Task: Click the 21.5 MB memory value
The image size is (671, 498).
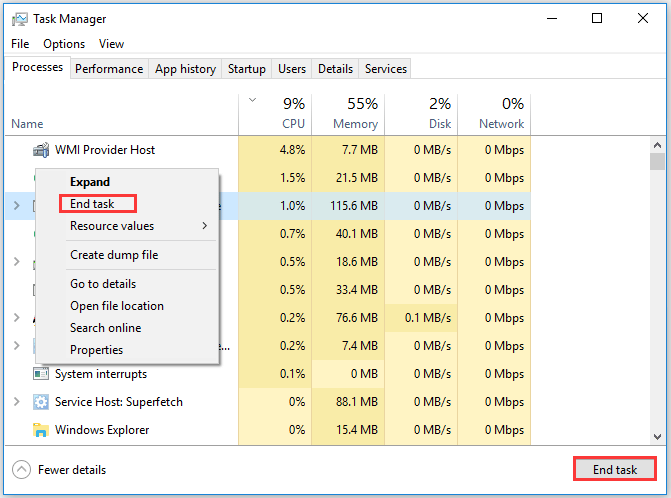Action: pyautogui.click(x=357, y=178)
